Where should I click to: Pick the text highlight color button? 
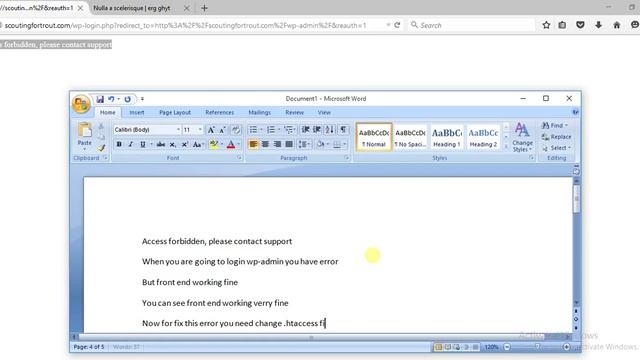coord(213,144)
